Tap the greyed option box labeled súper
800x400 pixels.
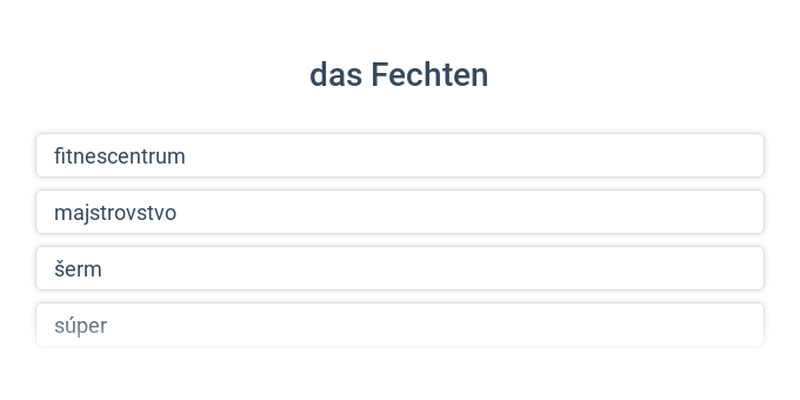click(x=400, y=325)
